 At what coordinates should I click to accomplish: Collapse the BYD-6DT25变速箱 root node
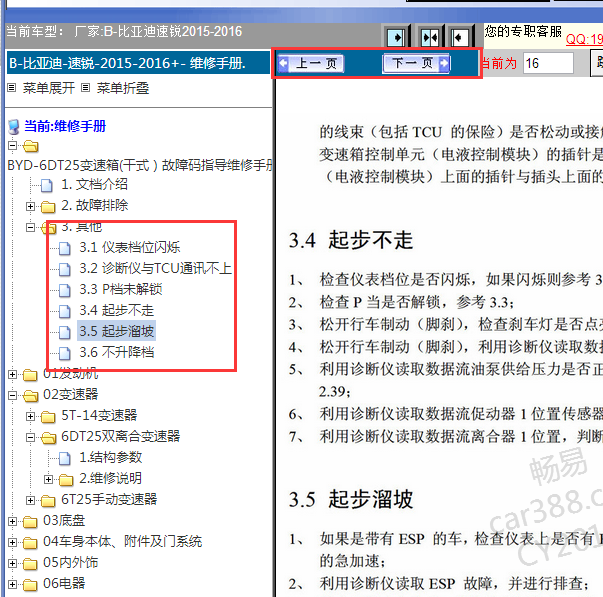(12, 146)
